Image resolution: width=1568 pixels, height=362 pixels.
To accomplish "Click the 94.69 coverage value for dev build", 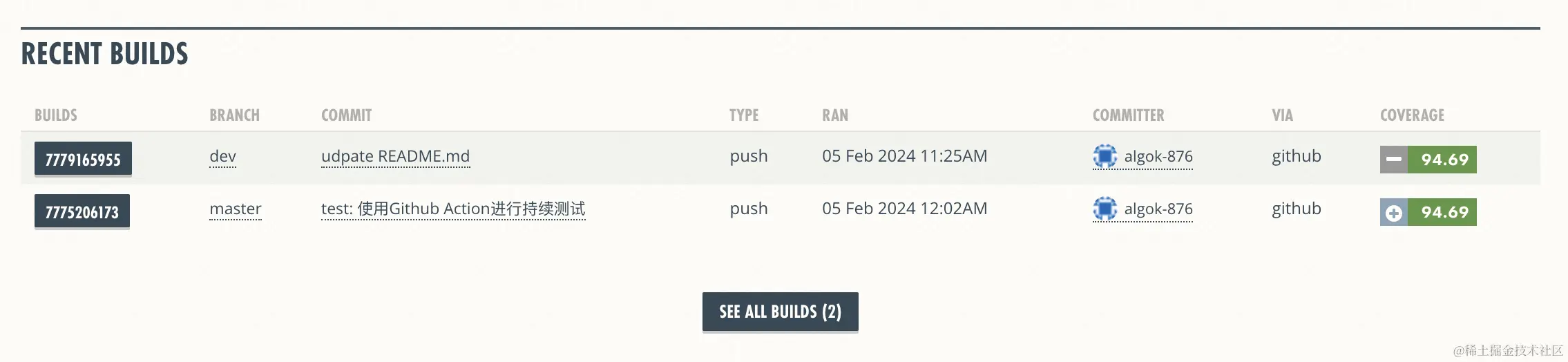I will [1444, 160].
